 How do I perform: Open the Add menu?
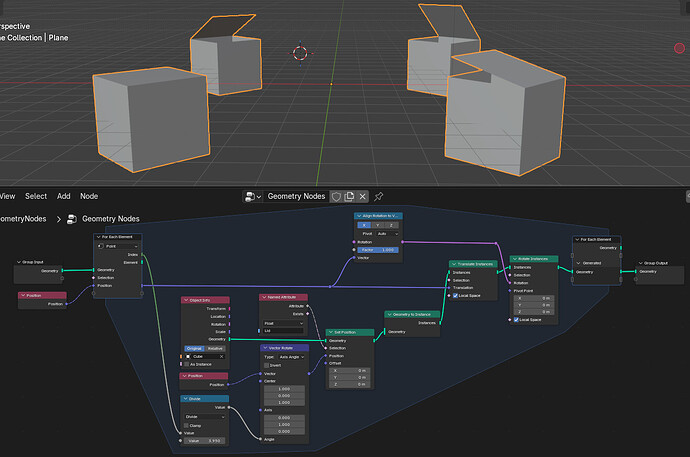click(x=63, y=196)
